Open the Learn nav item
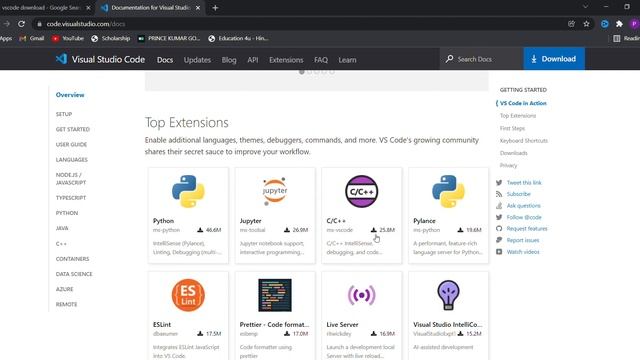 click(347, 60)
